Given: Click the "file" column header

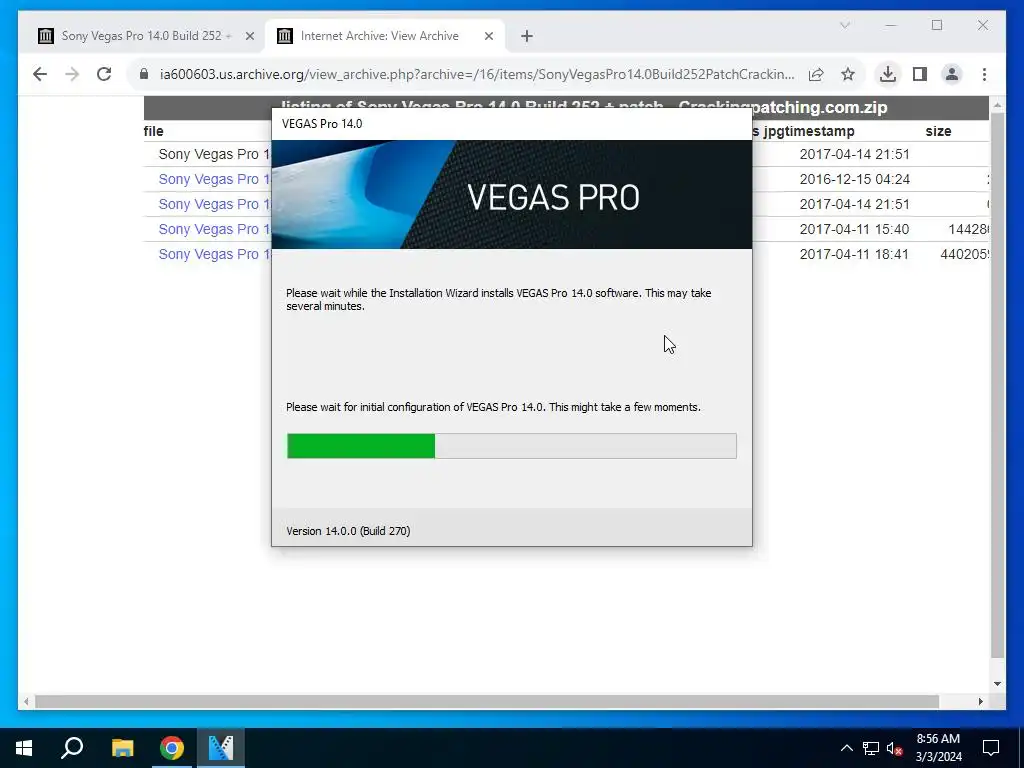Looking at the screenshot, I should (x=153, y=131).
